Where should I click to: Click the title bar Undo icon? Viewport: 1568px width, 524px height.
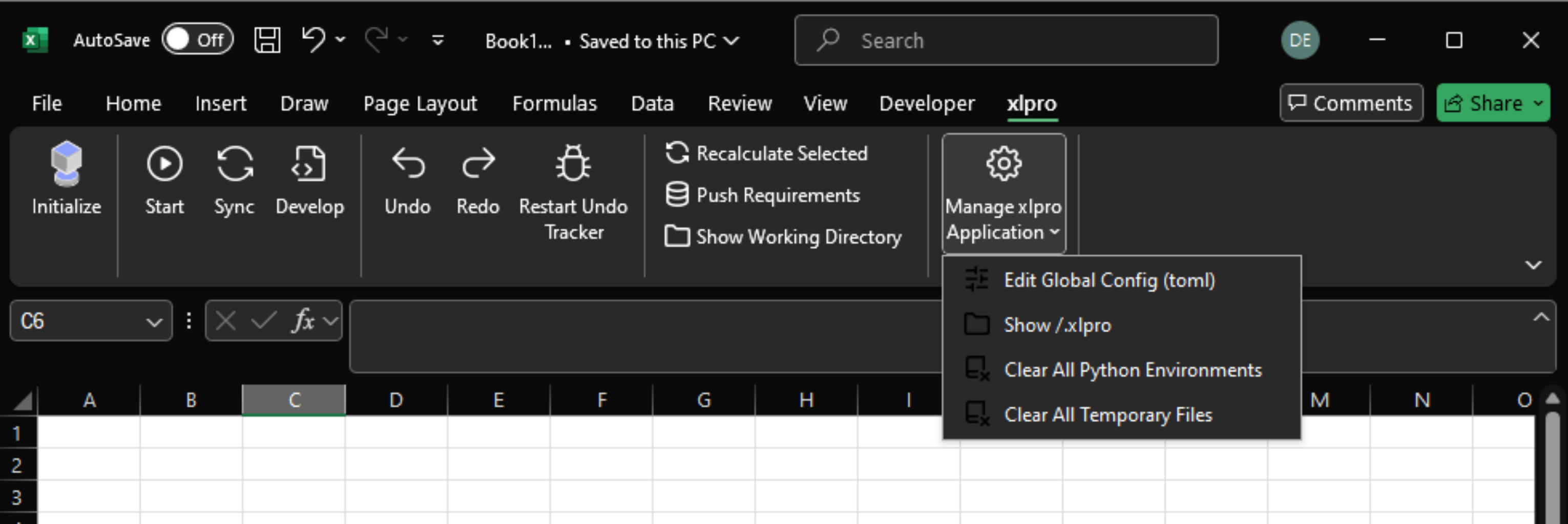[313, 40]
